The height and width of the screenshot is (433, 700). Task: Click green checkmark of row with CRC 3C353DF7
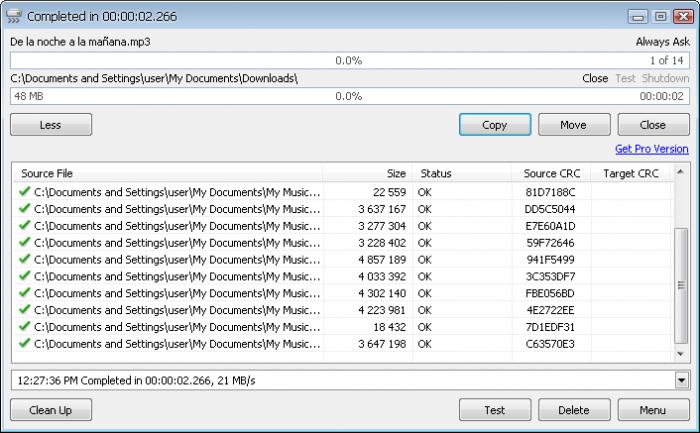(x=25, y=276)
